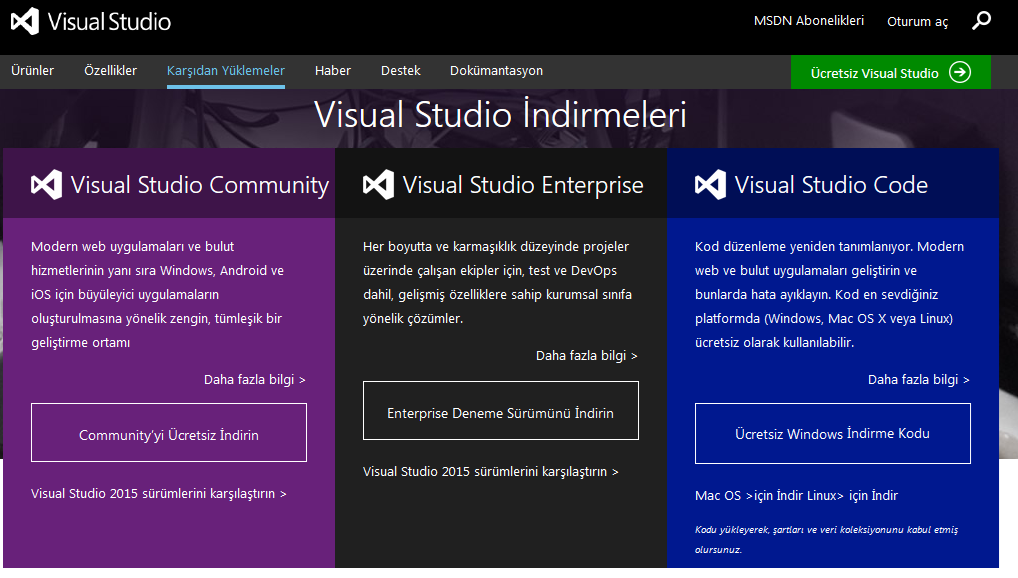Open Daha fazla bilgi under Visual Studio Code
1018x578 pixels.
click(x=919, y=379)
